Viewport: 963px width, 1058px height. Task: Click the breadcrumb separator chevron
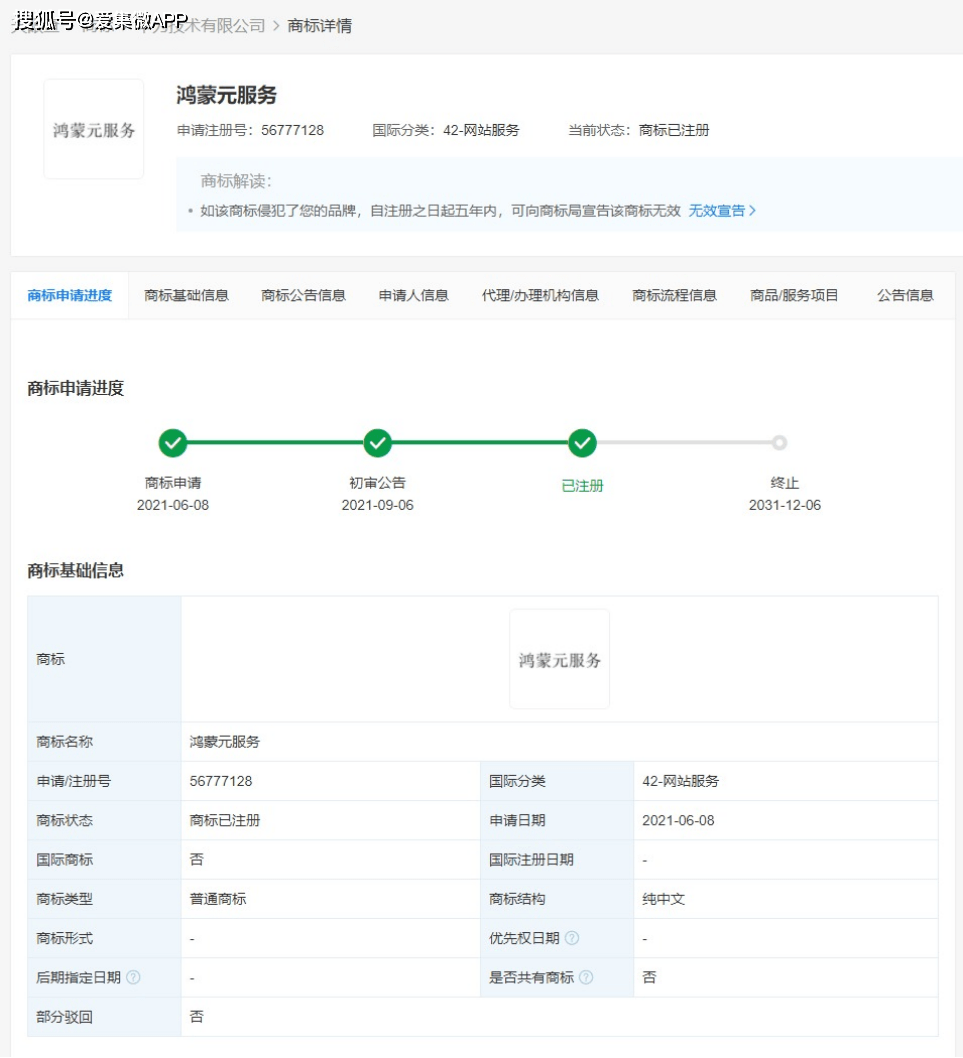(x=276, y=26)
